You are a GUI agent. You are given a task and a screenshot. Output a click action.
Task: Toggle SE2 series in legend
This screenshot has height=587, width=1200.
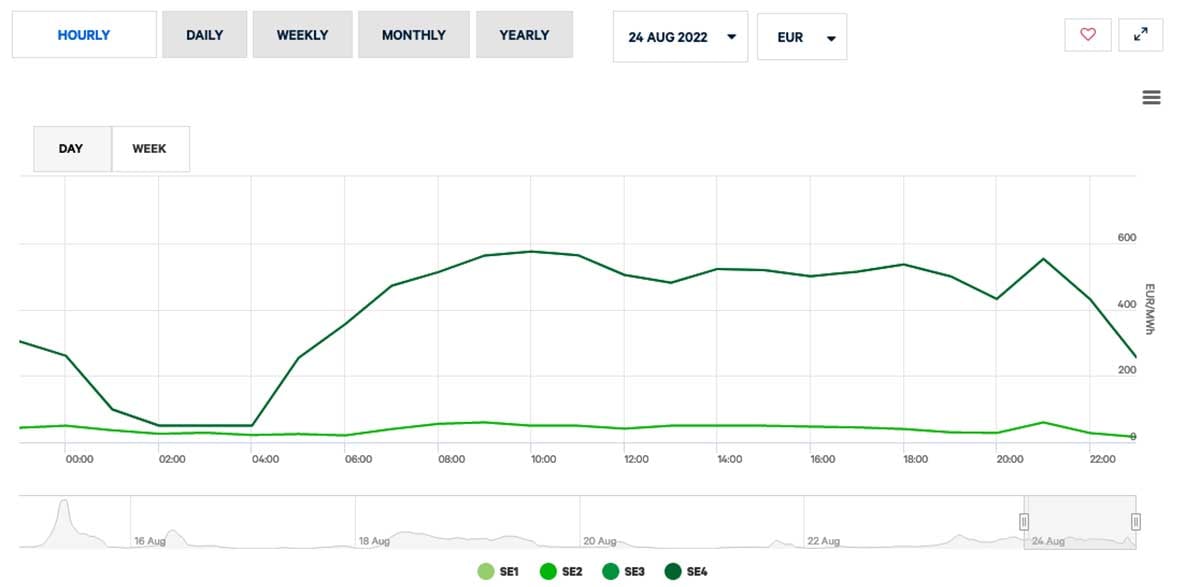click(x=562, y=572)
